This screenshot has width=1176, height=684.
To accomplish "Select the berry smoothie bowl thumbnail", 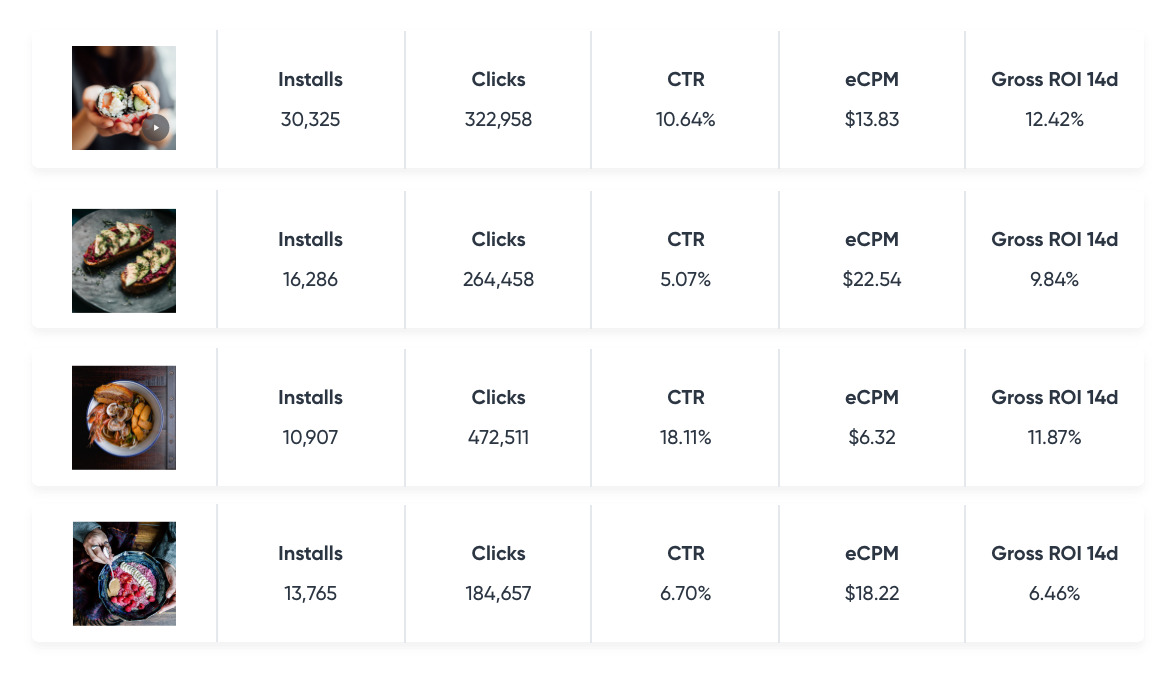I will tap(124, 574).
